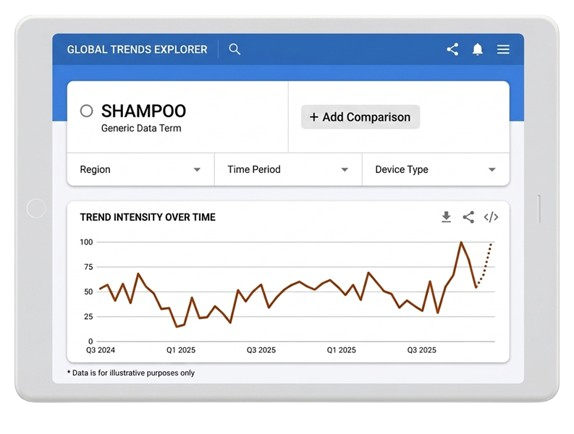Click the Q3 2024 axis label
The height and width of the screenshot is (434, 574).
(100, 350)
